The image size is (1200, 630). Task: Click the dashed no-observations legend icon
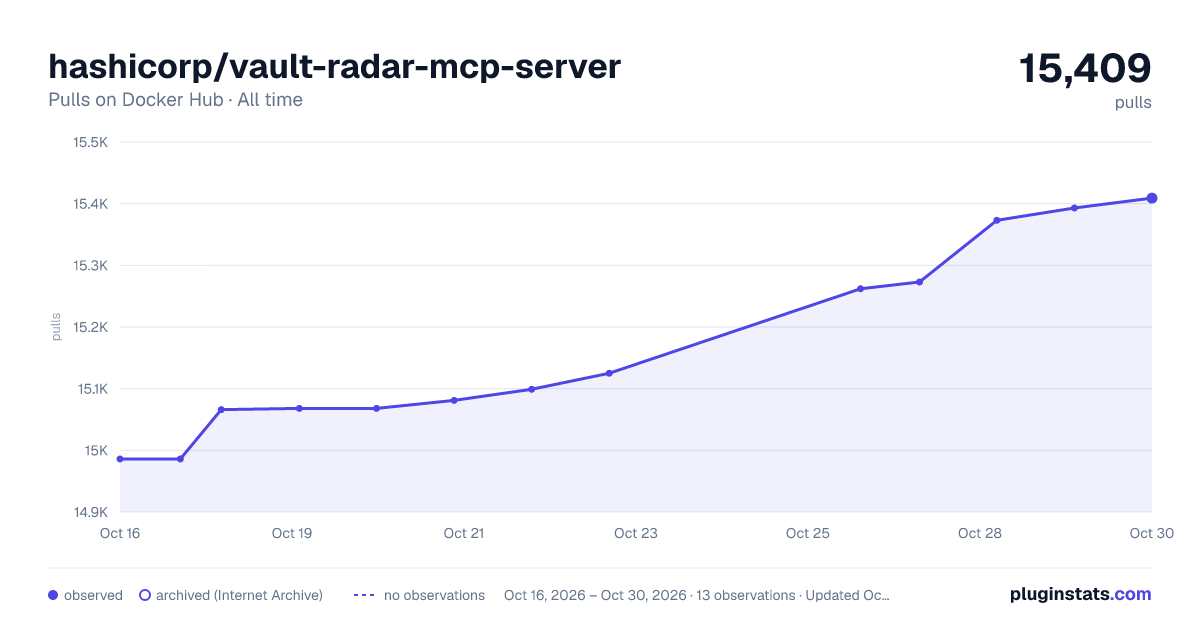click(x=364, y=595)
